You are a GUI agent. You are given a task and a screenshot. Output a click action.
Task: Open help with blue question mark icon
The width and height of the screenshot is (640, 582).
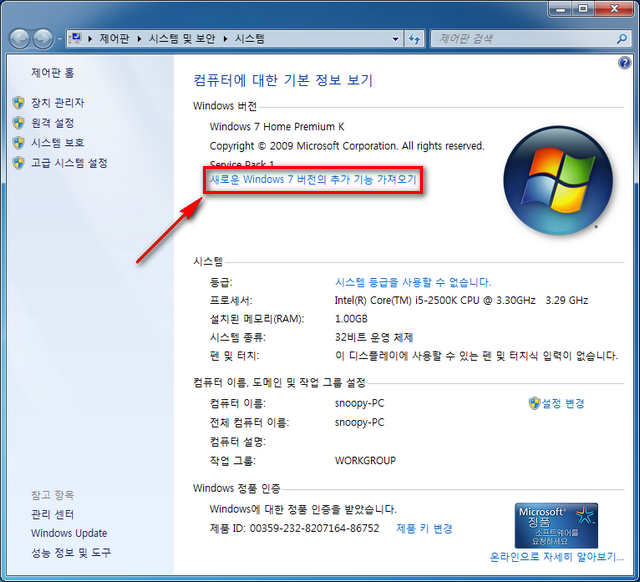pyautogui.click(x=624, y=63)
